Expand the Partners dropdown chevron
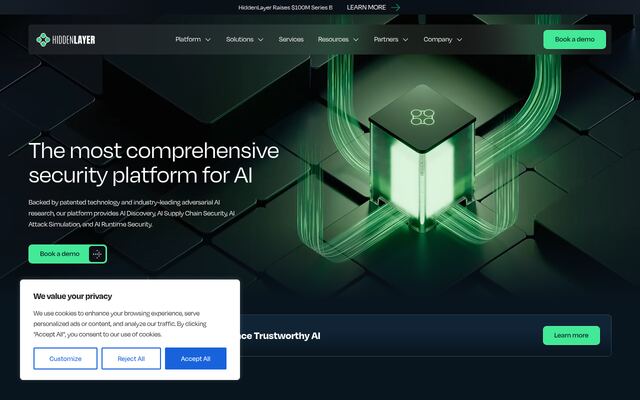The height and width of the screenshot is (400, 640). tap(405, 40)
